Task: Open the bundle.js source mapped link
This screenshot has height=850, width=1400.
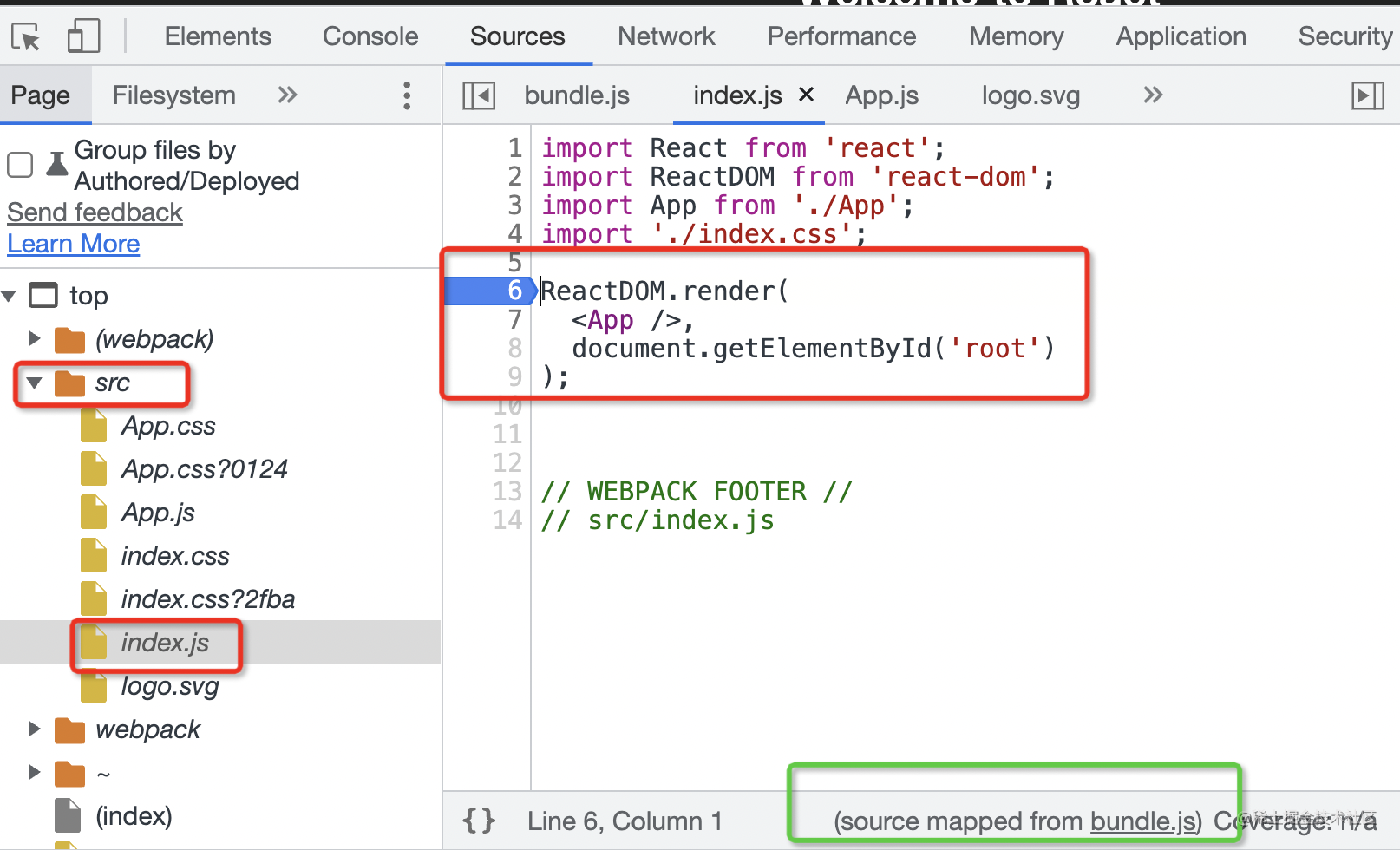Action: tap(1143, 821)
